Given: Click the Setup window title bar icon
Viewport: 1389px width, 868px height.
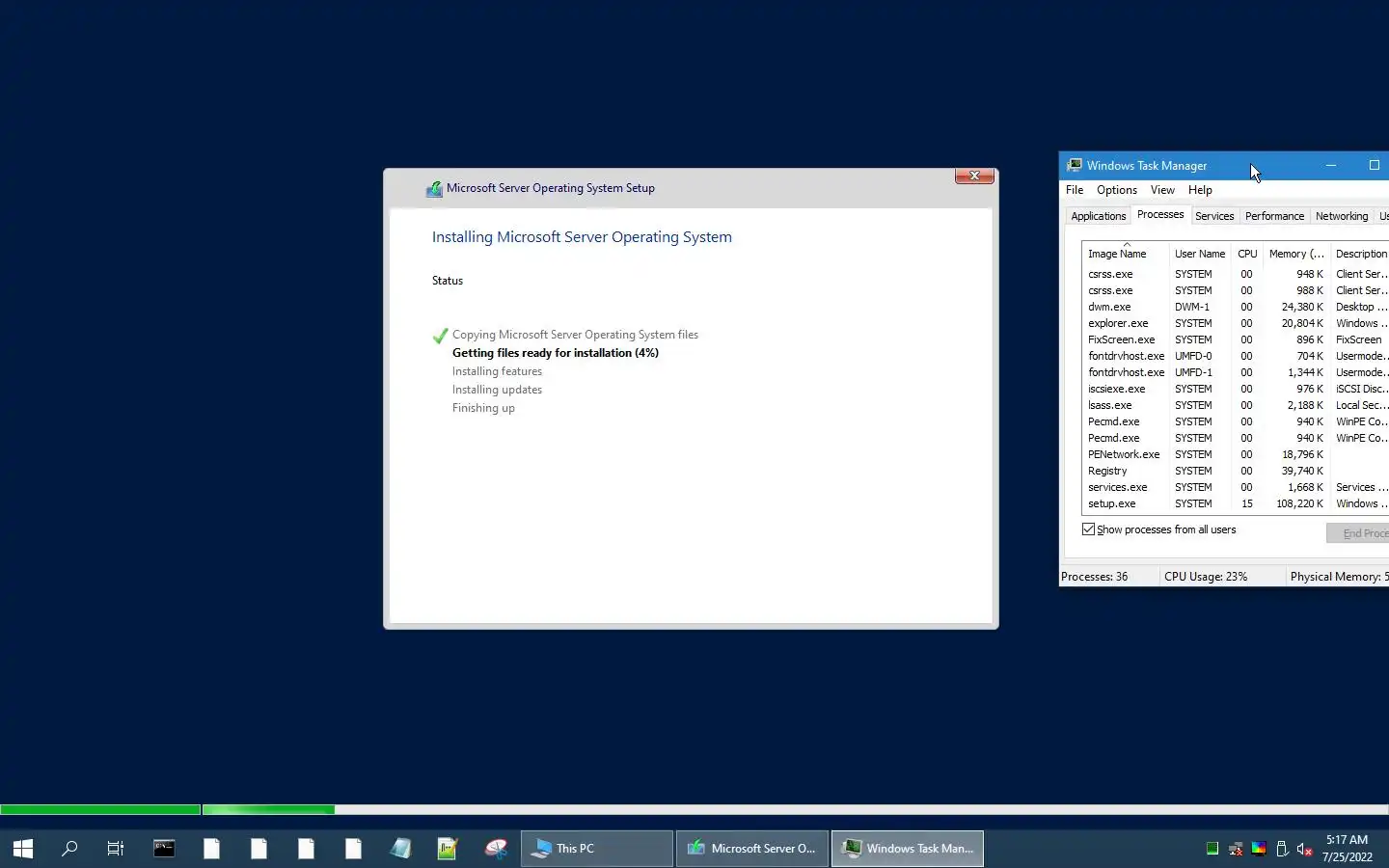Looking at the screenshot, I should click(435, 189).
